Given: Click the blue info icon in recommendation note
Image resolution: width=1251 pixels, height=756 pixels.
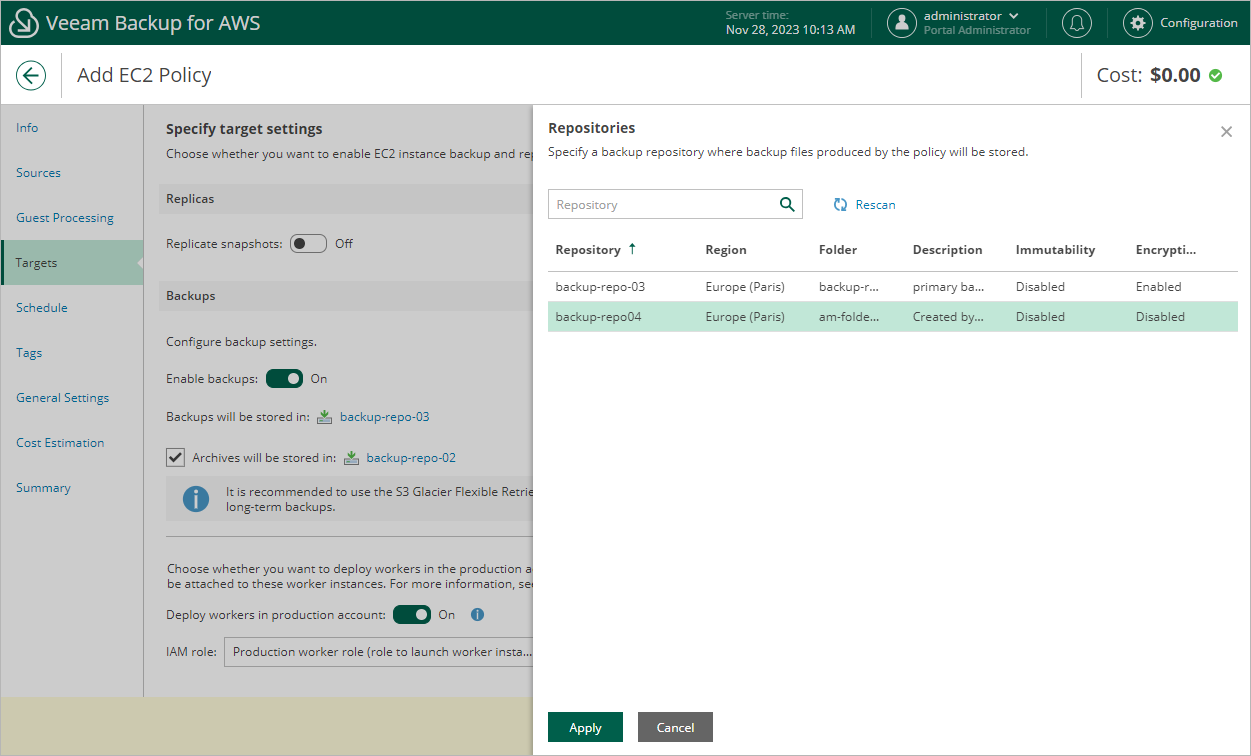Looking at the screenshot, I should (196, 499).
